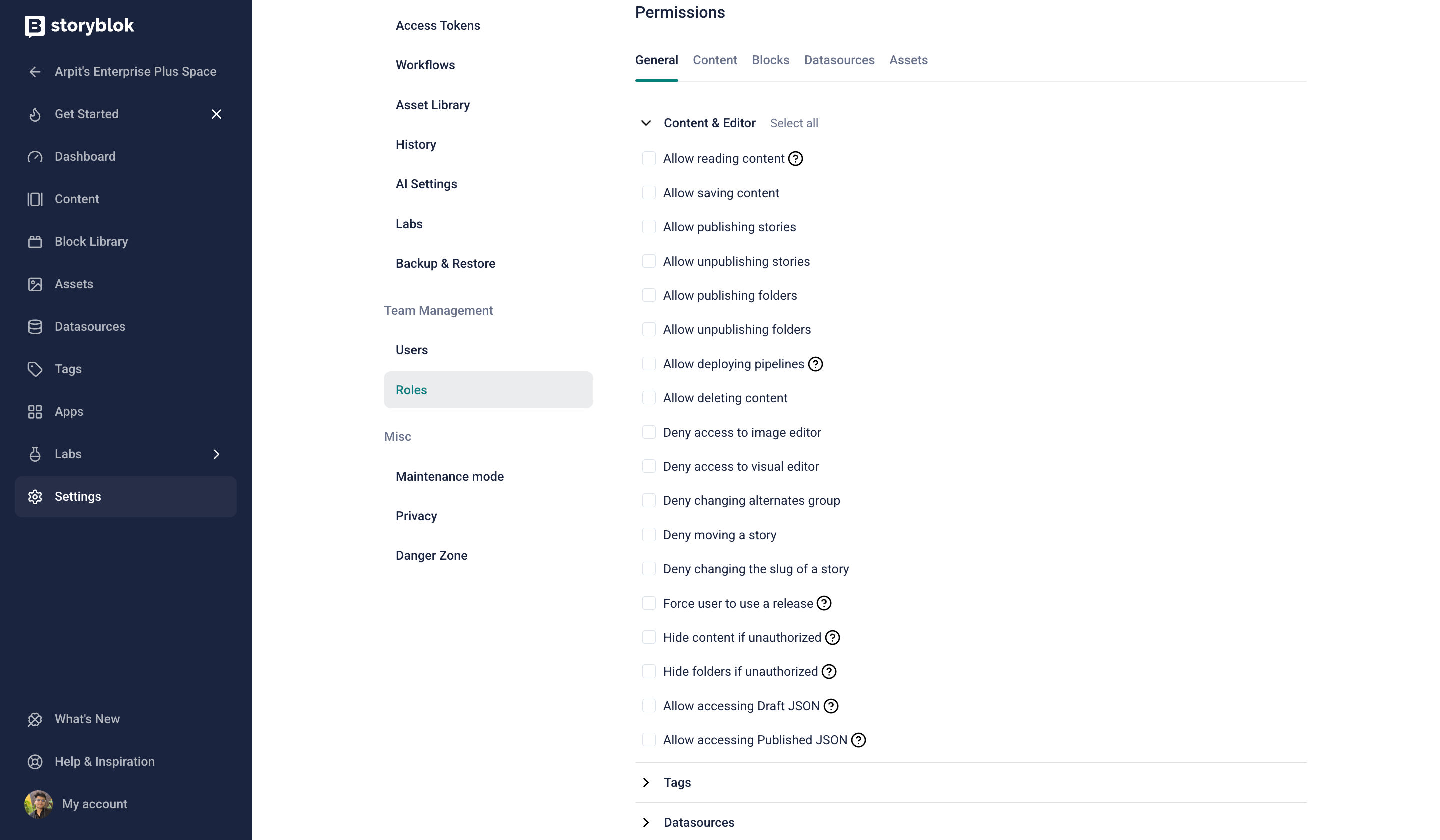Toggle the Deny moving a story checkbox

tap(648, 535)
